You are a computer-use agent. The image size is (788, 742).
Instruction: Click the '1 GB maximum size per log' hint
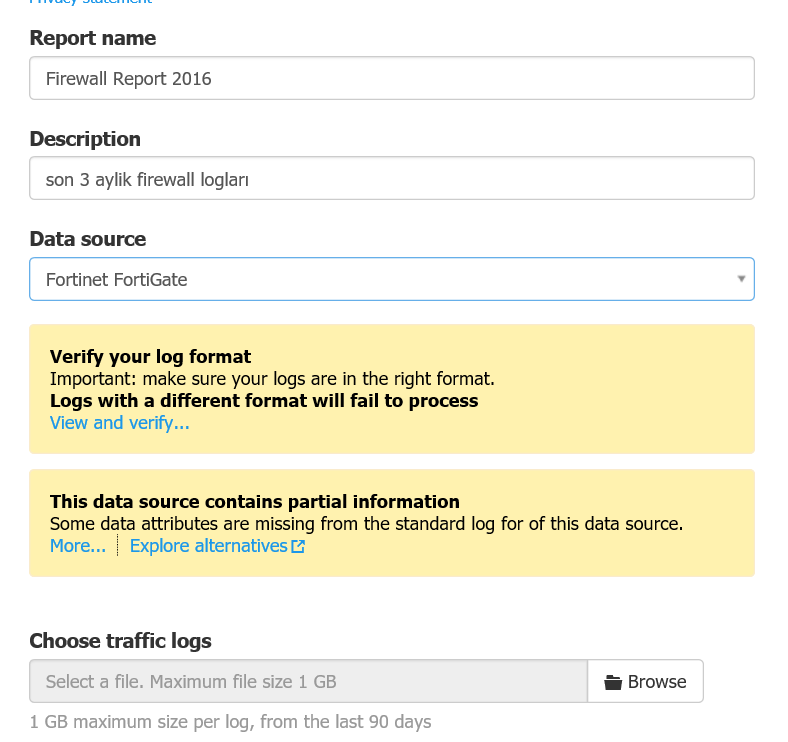point(230,722)
